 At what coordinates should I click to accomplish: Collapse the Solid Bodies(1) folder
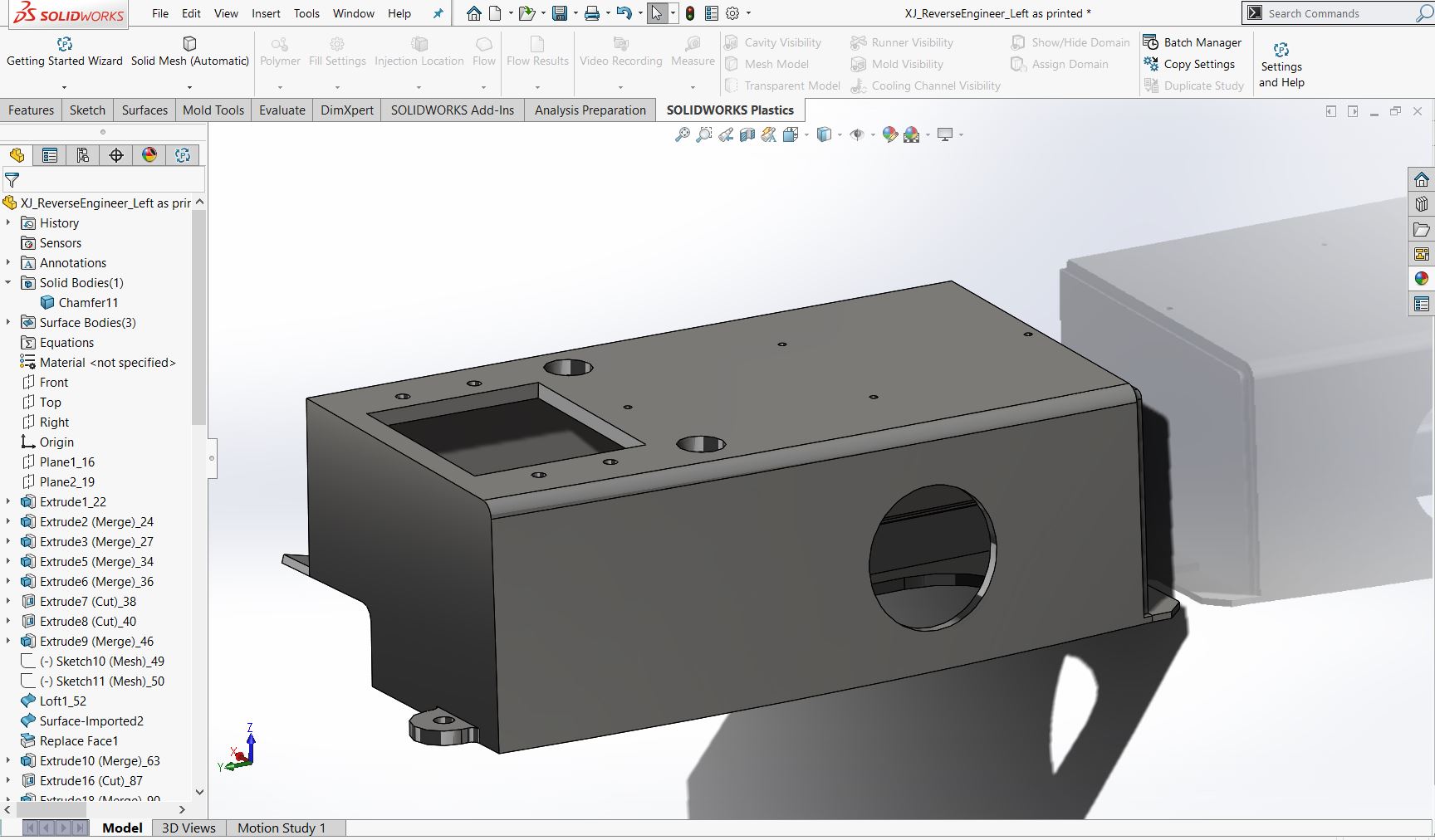click(8, 282)
